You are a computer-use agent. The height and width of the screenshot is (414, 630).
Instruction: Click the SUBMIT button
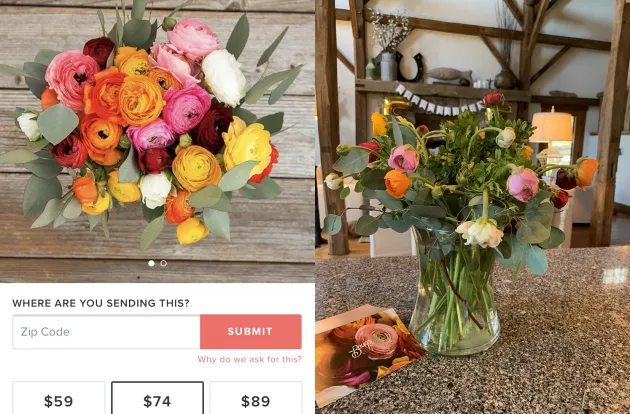coord(251,332)
